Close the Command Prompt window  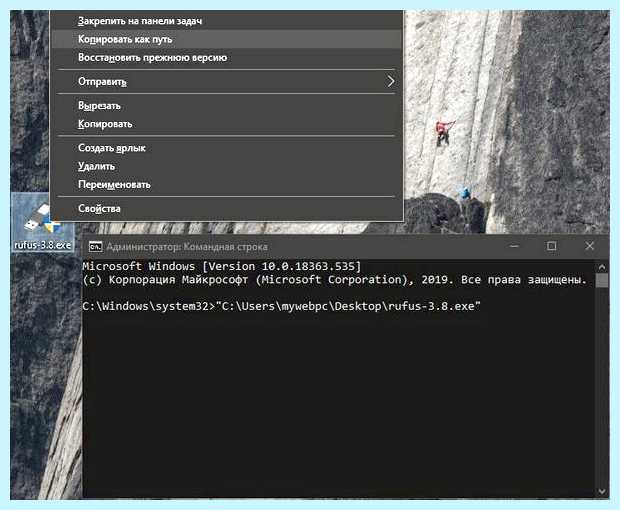coord(589,246)
